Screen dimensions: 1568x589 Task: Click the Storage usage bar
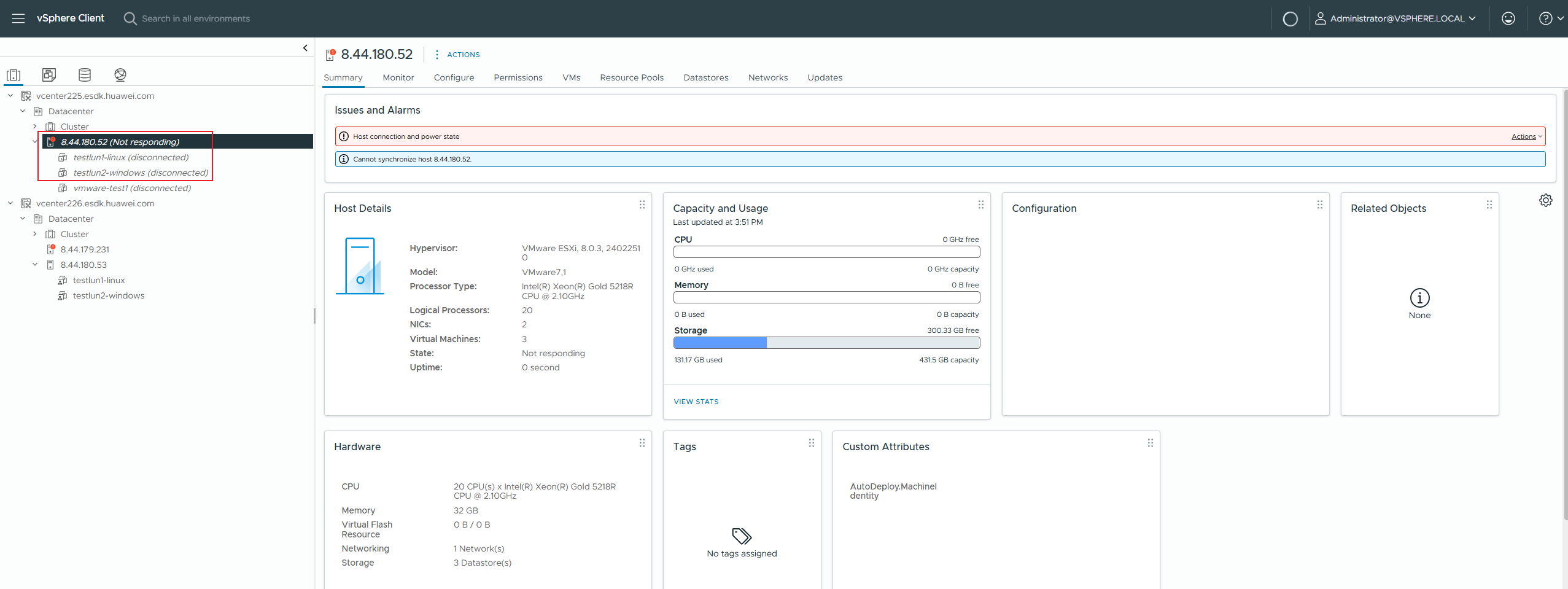pyautogui.click(x=826, y=343)
